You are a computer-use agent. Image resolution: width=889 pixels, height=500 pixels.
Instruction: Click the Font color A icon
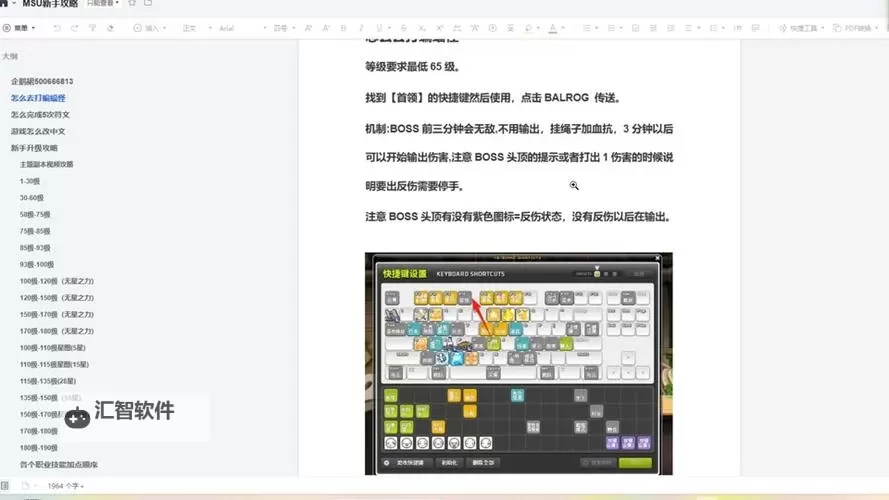click(x=553, y=28)
